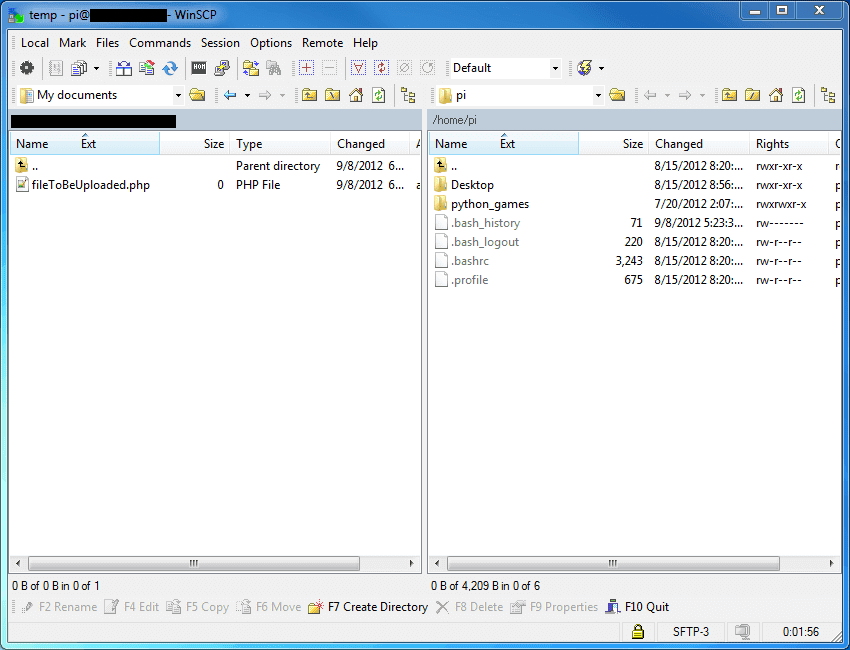The width and height of the screenshot is (850, 650).
Task: Toggle the remote directory tree panel
Action: [828, 95]
